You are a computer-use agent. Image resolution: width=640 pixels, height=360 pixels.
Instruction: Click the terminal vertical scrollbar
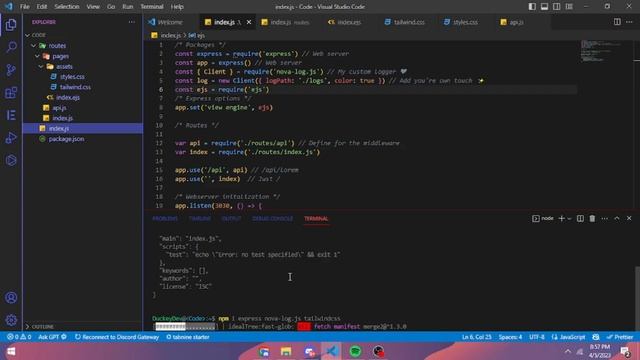[x=637, y=297]
